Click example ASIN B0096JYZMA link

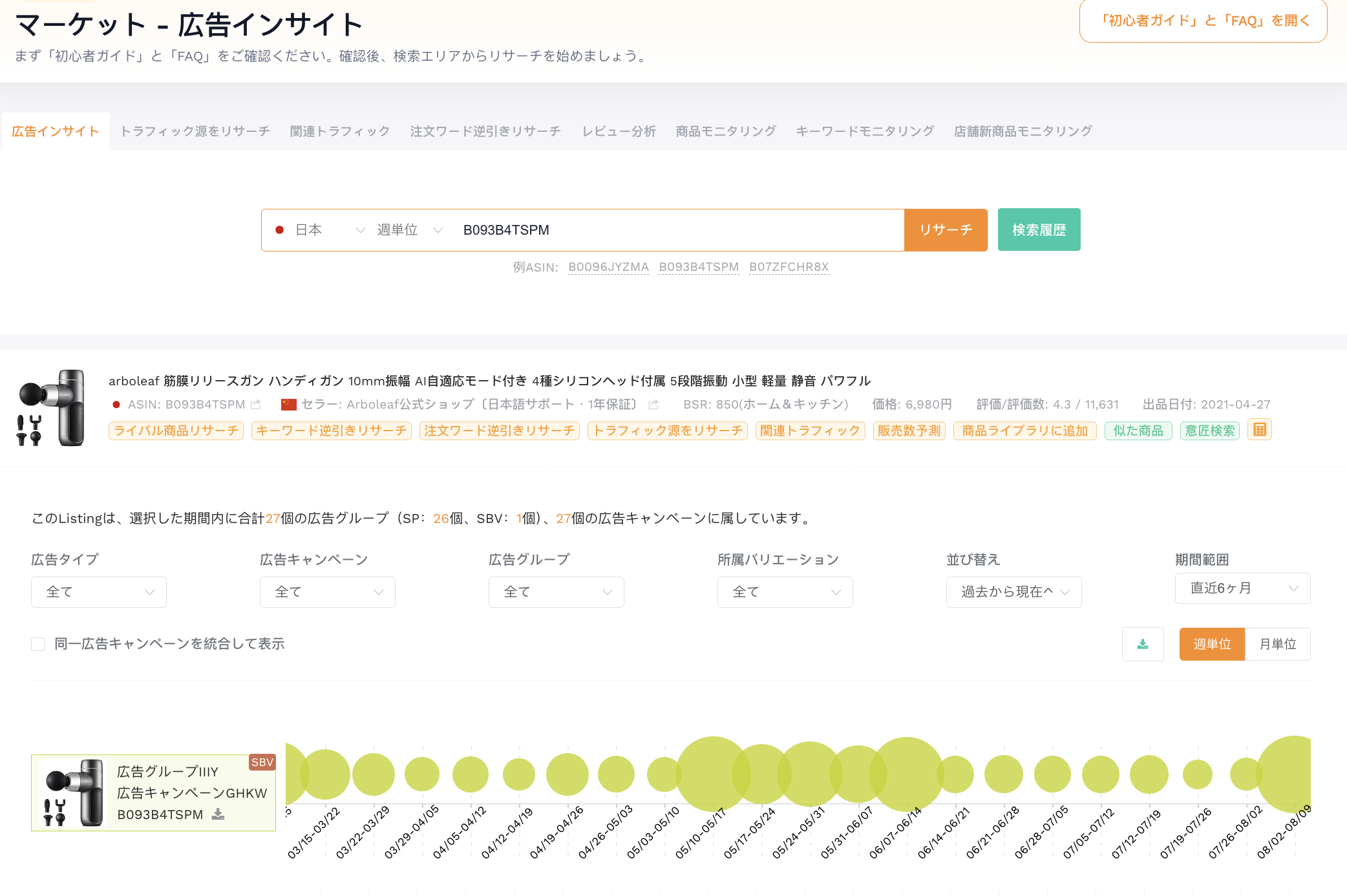click(x=608, y=267)
